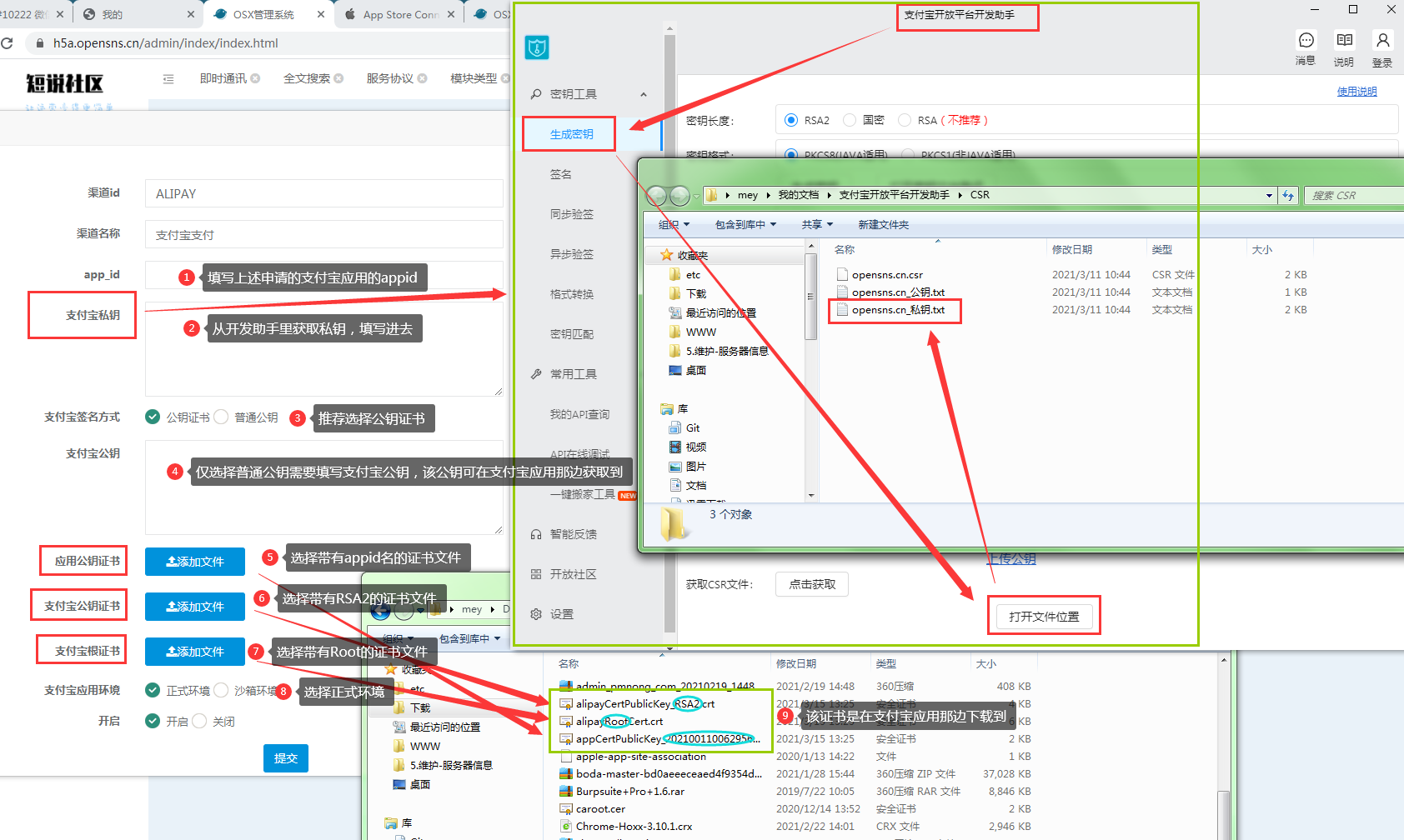Viewport: 1404px width, 840px height.
Task: Close the OSX管理系统 browser tab
Action: [321, 14]
